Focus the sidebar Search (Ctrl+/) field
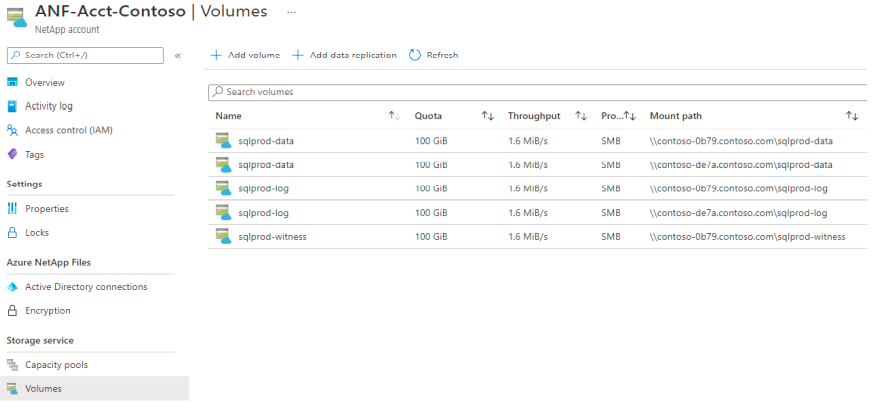873x409 pixels. 85,56
